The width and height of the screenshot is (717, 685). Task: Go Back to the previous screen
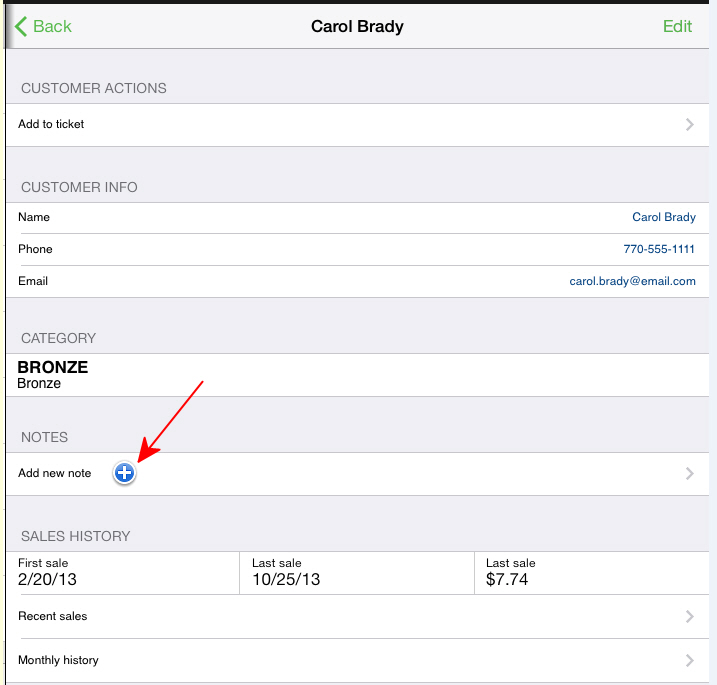click(x=43, y=26)
